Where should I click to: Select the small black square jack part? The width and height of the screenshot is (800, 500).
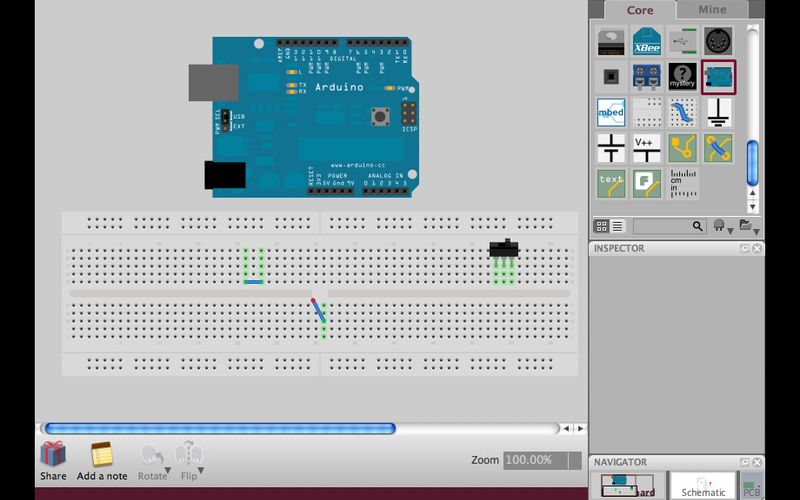click(611, 77)
